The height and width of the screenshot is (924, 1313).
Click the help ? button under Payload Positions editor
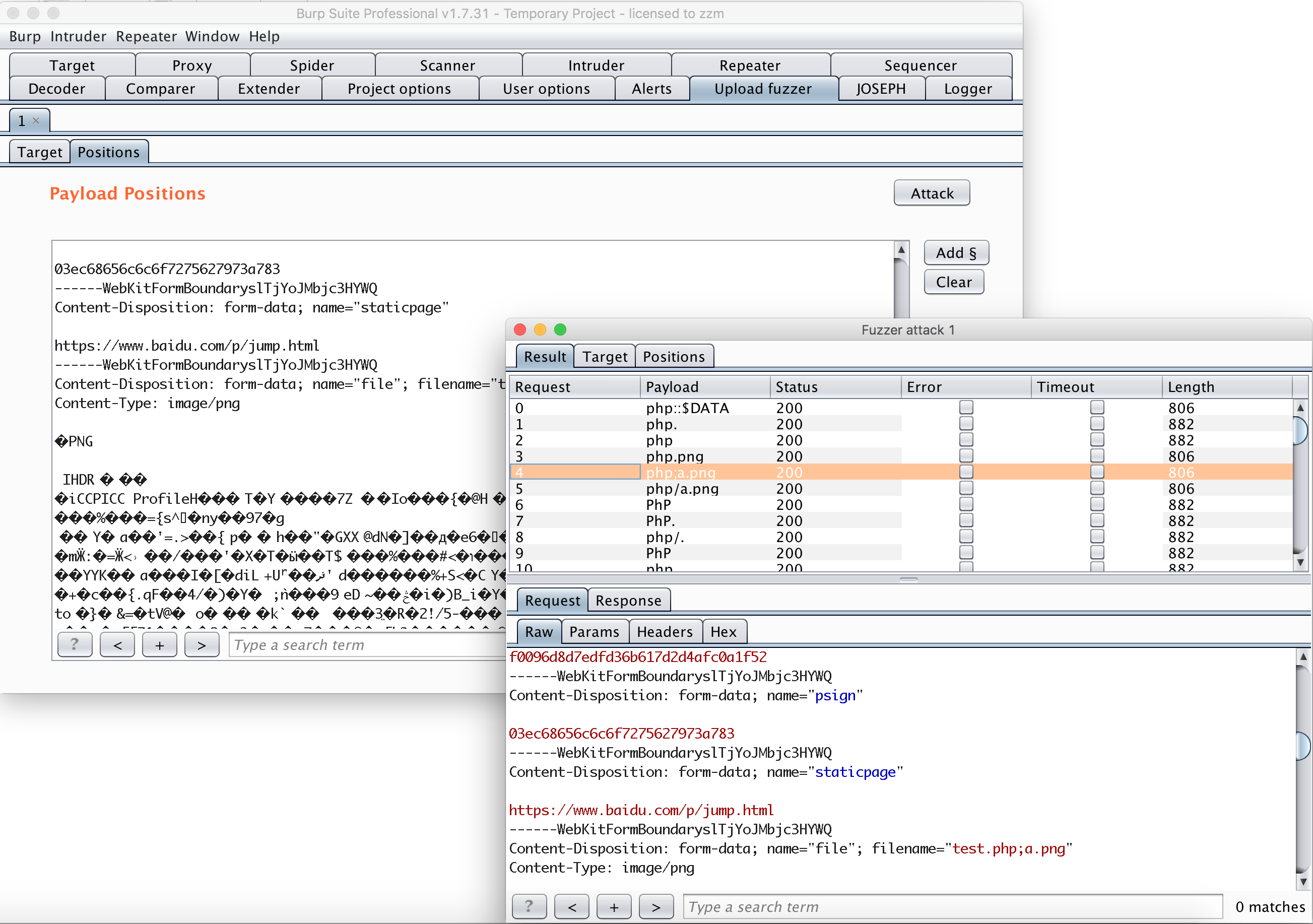pyautogui.click(x=75, y=645)
